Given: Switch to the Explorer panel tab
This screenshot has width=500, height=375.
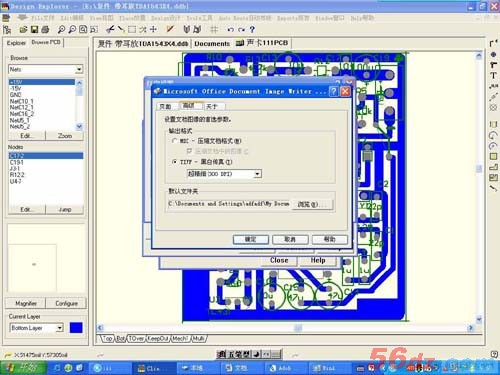Looking at the screenshot, I should coord(16,43).
